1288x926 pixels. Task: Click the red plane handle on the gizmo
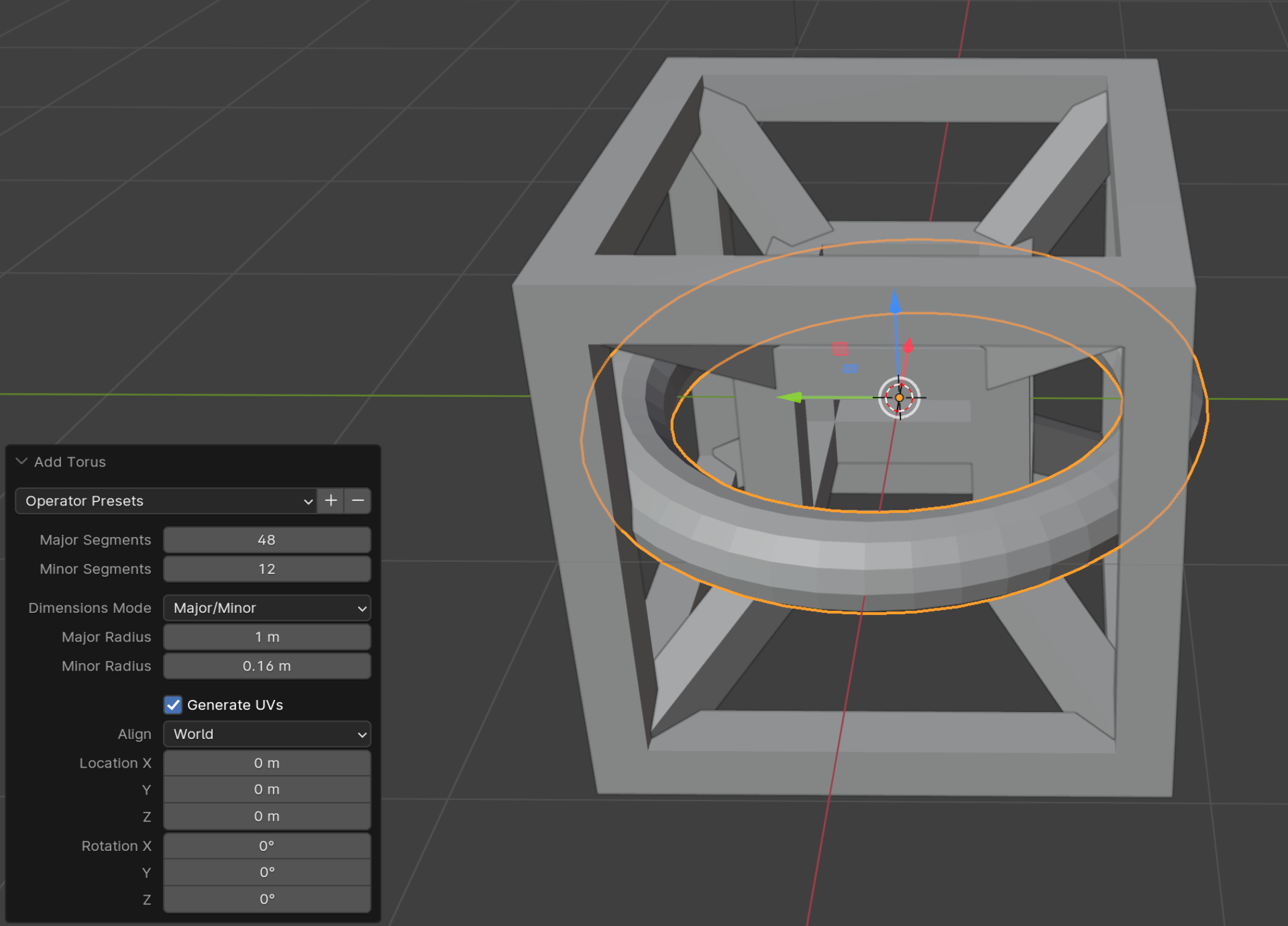point(840,349)
